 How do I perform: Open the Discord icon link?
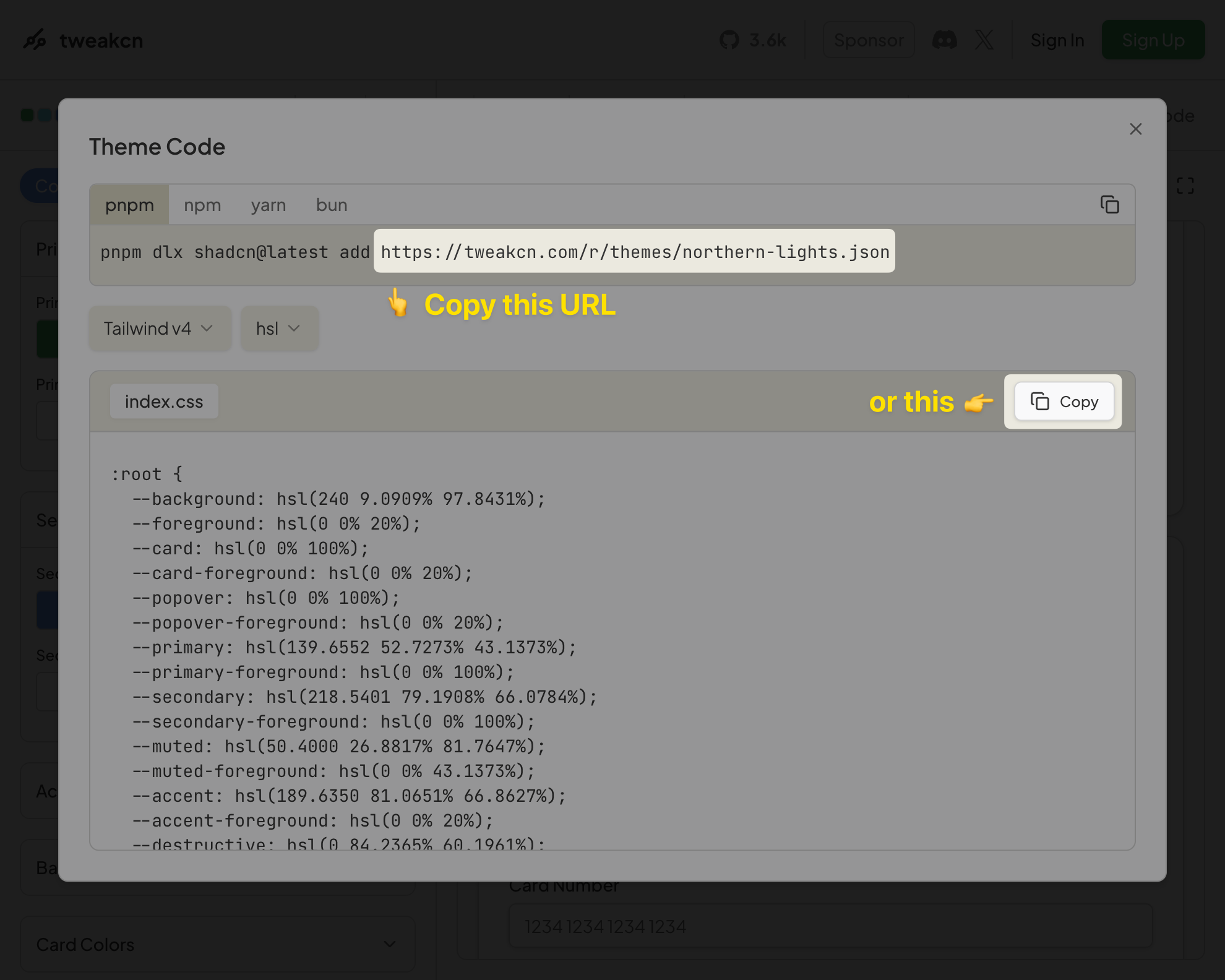point(944,40)
